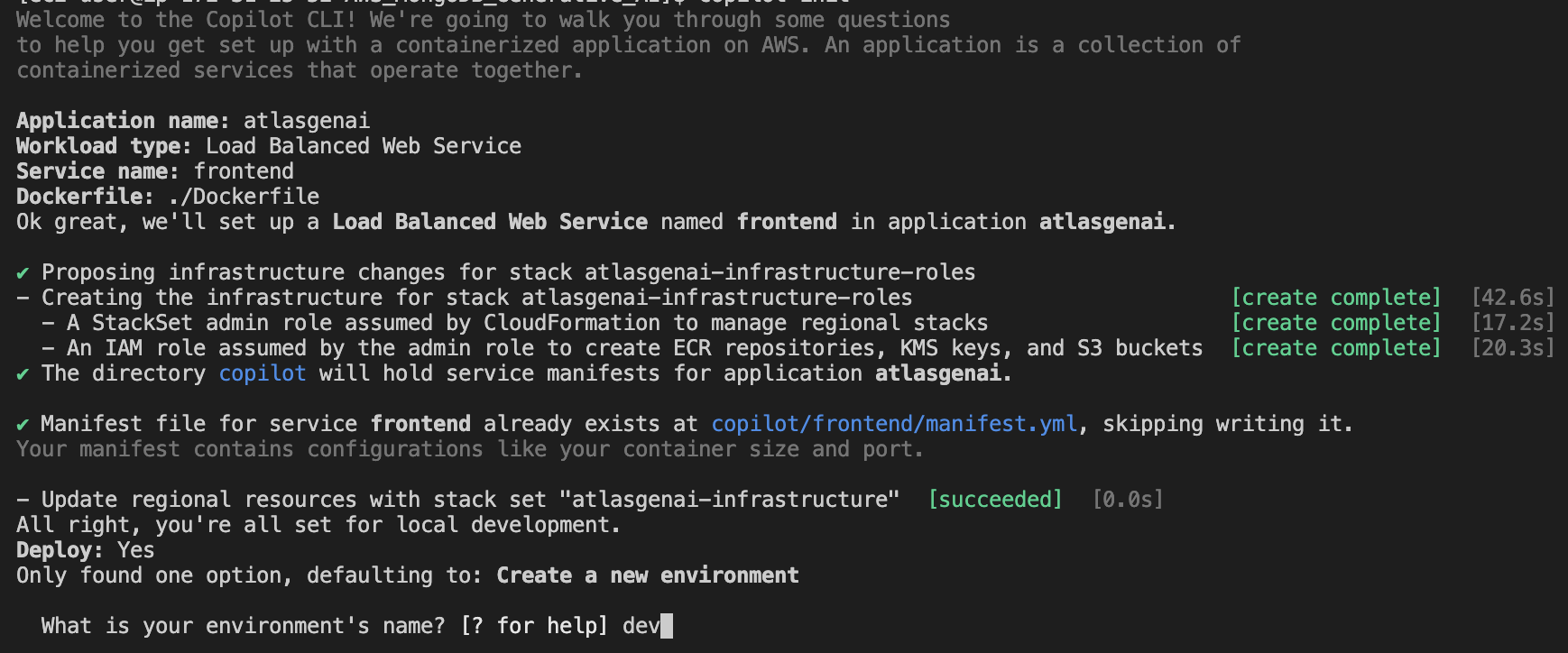Click '[42.6s]' timing value
This screenshot has height=653, width=1568.
1513,298
